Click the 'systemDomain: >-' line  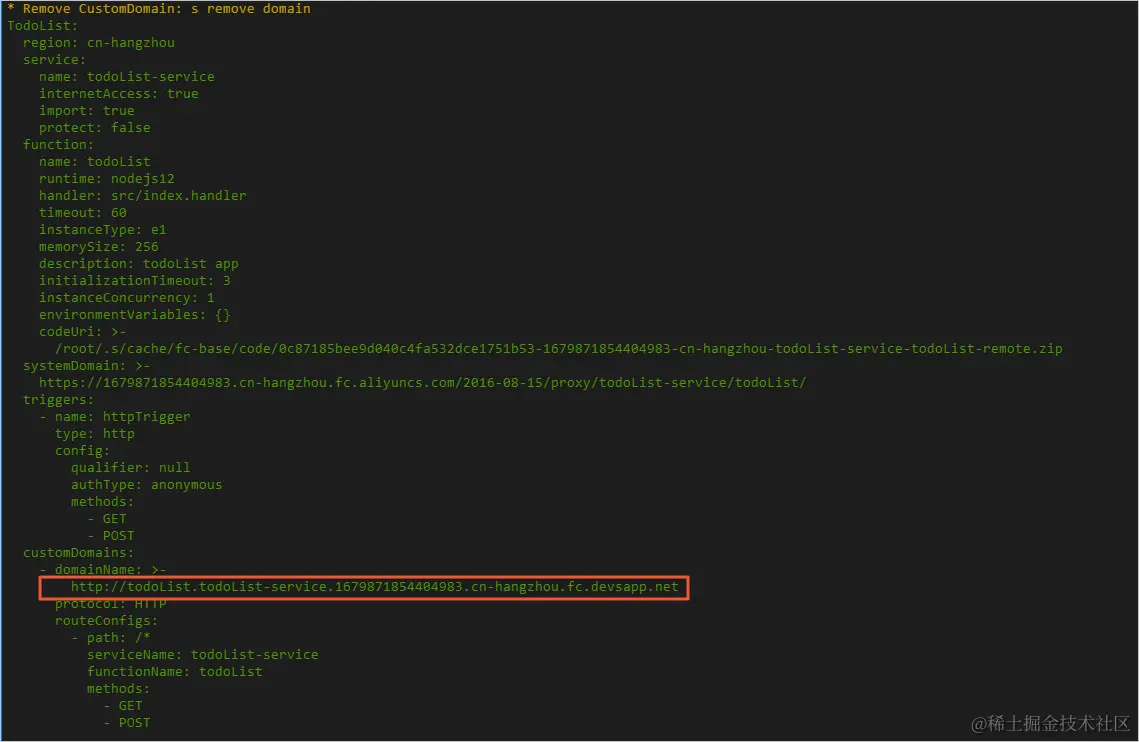pyautogui.click(x=86, y=366)
